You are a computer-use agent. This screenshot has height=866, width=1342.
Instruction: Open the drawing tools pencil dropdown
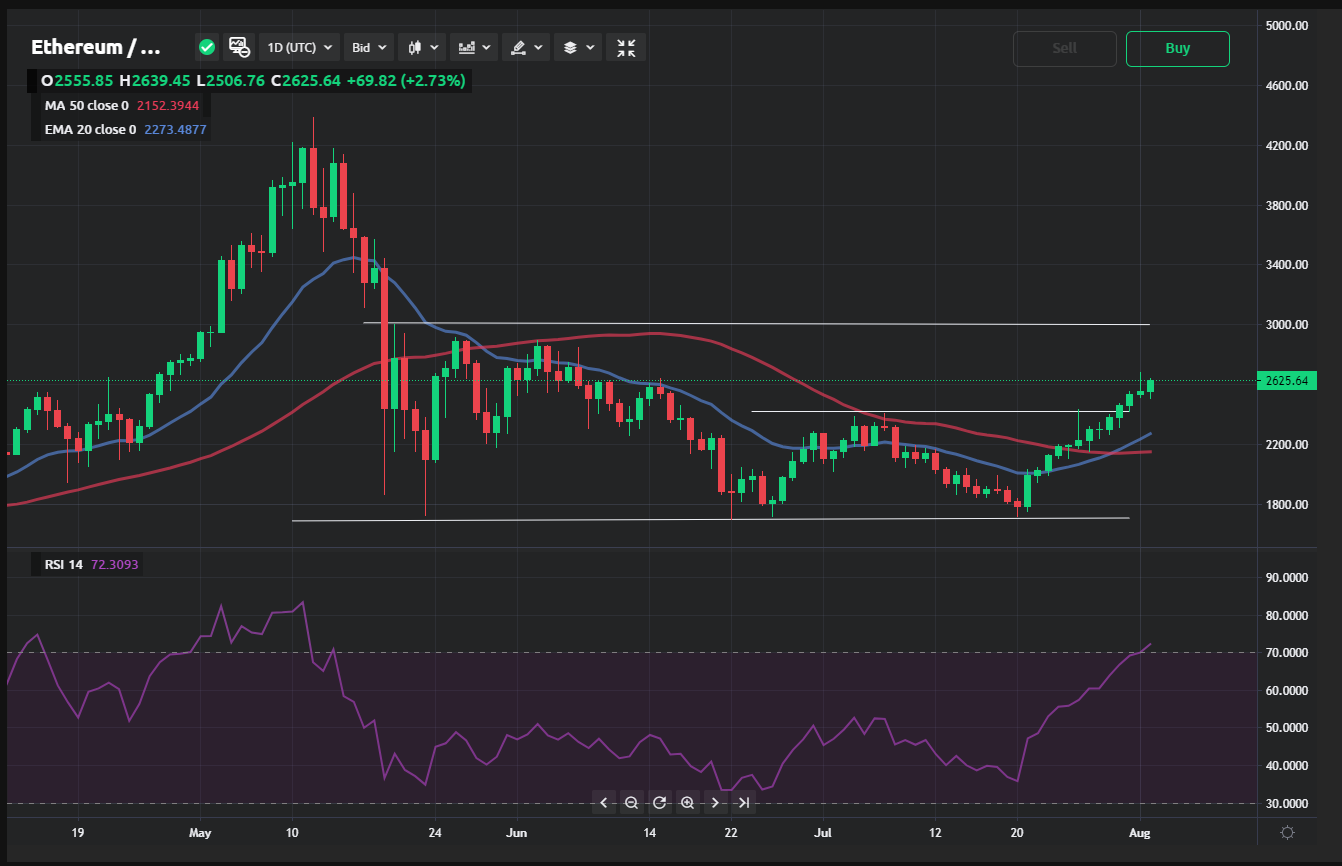click(x=526, y=47)
